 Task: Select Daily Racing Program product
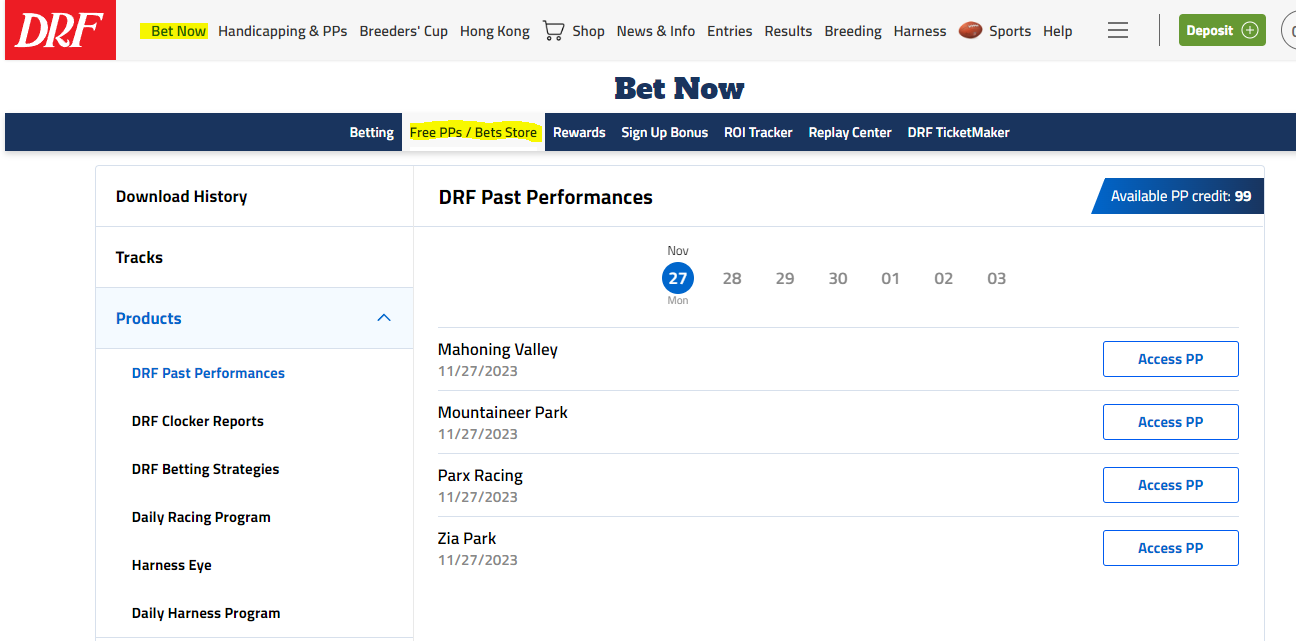click(201, 517)
